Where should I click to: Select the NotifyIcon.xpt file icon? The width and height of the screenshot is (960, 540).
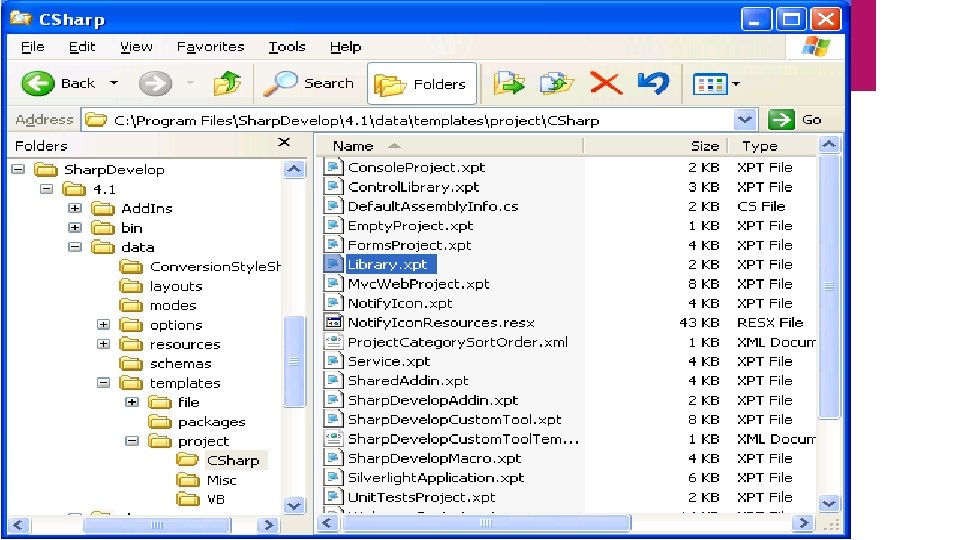[x=333, y=303]
